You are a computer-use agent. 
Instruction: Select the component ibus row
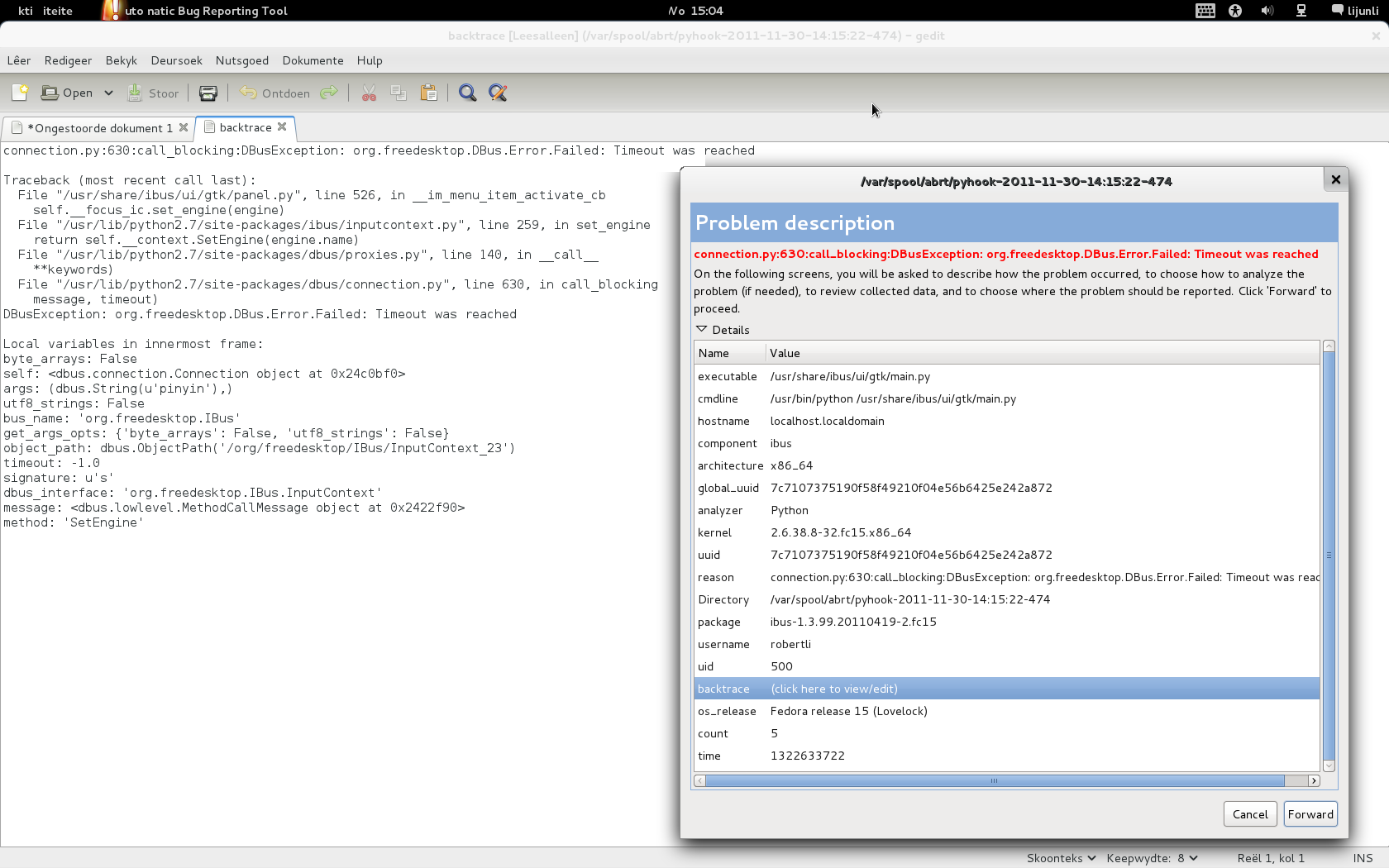pyautogui.click(x=1006, y=443)
